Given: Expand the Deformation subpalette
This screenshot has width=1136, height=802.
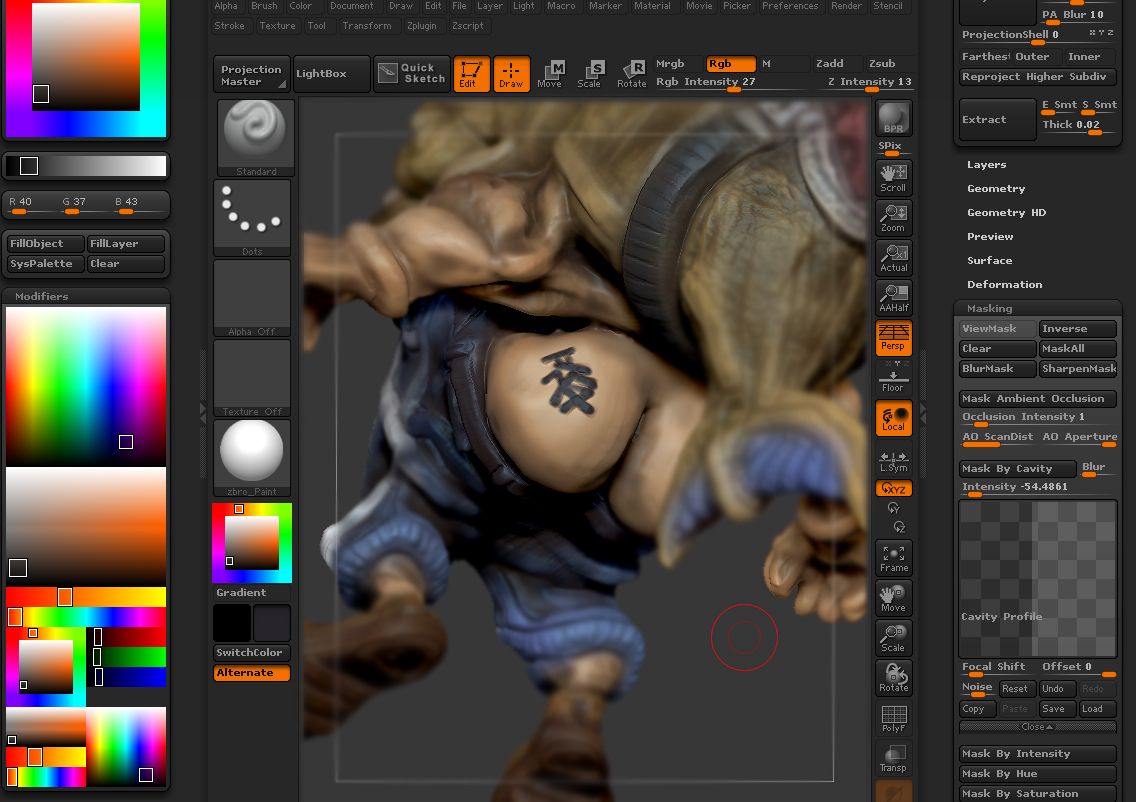Looking at the screenshot, I should [x=1004, y=284].
